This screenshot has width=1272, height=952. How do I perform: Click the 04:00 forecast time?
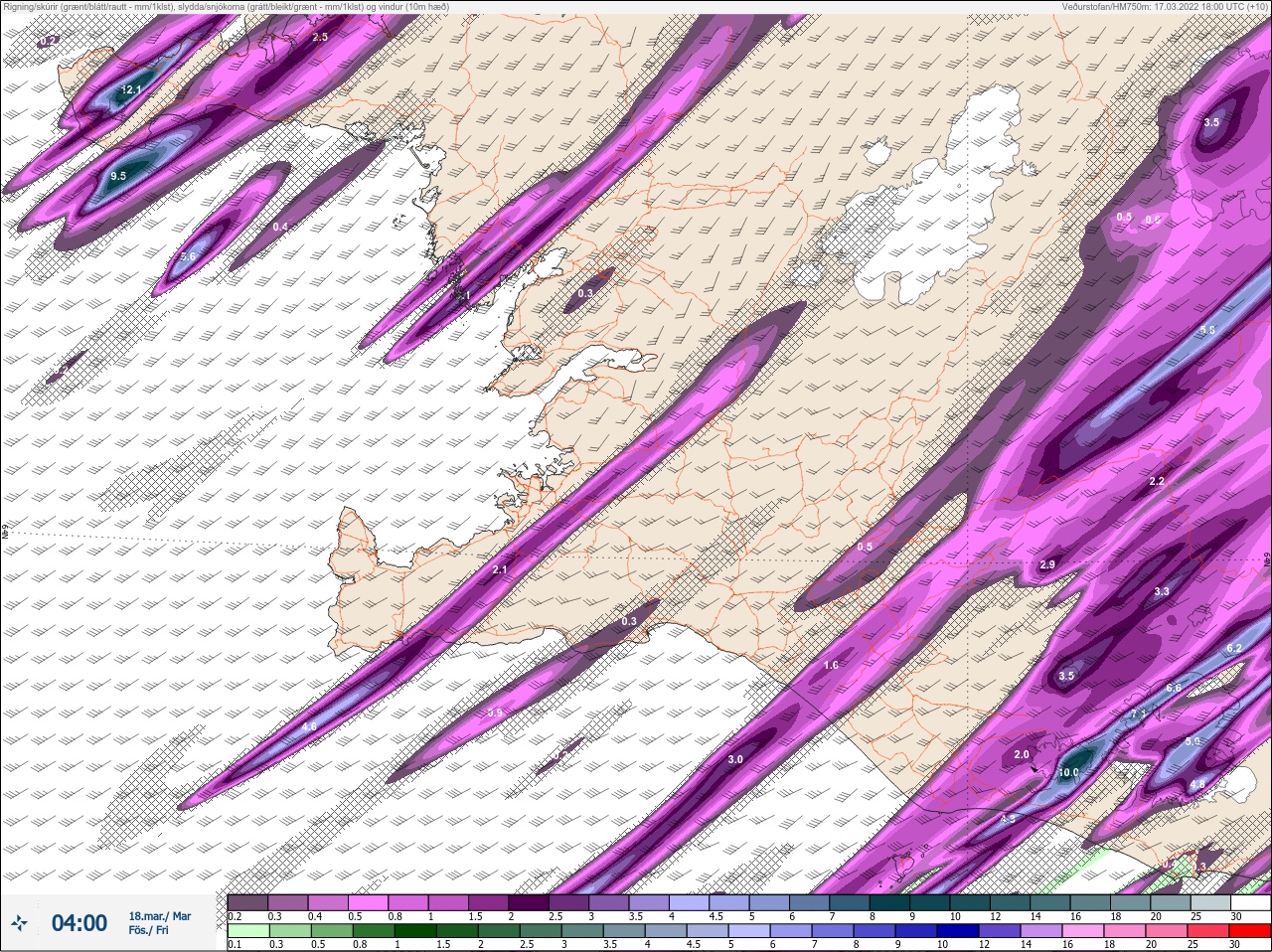[x=79, y=923]
